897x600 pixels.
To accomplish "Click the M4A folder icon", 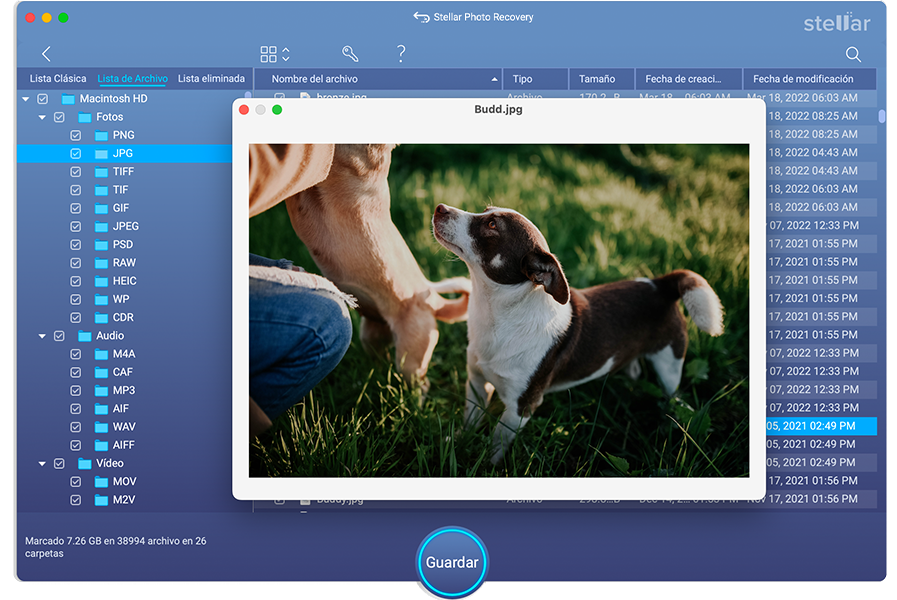I will click(x=101, y=354).
